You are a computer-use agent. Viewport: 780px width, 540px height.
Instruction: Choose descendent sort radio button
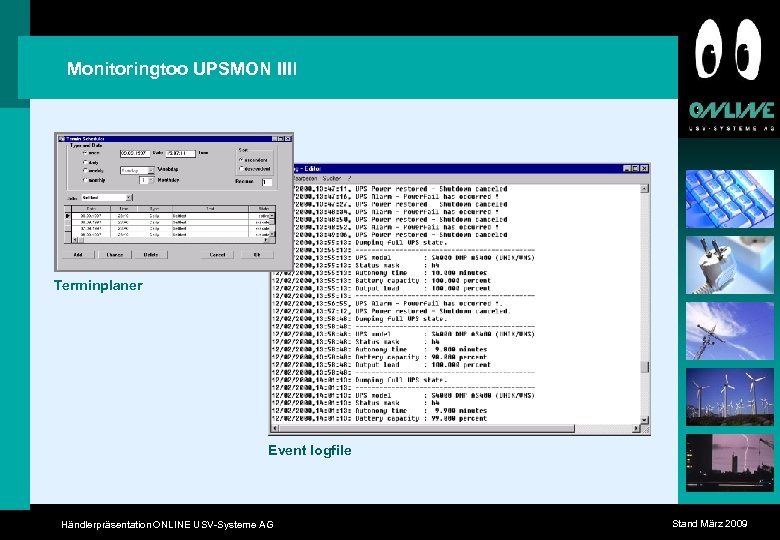pos(241,169)
